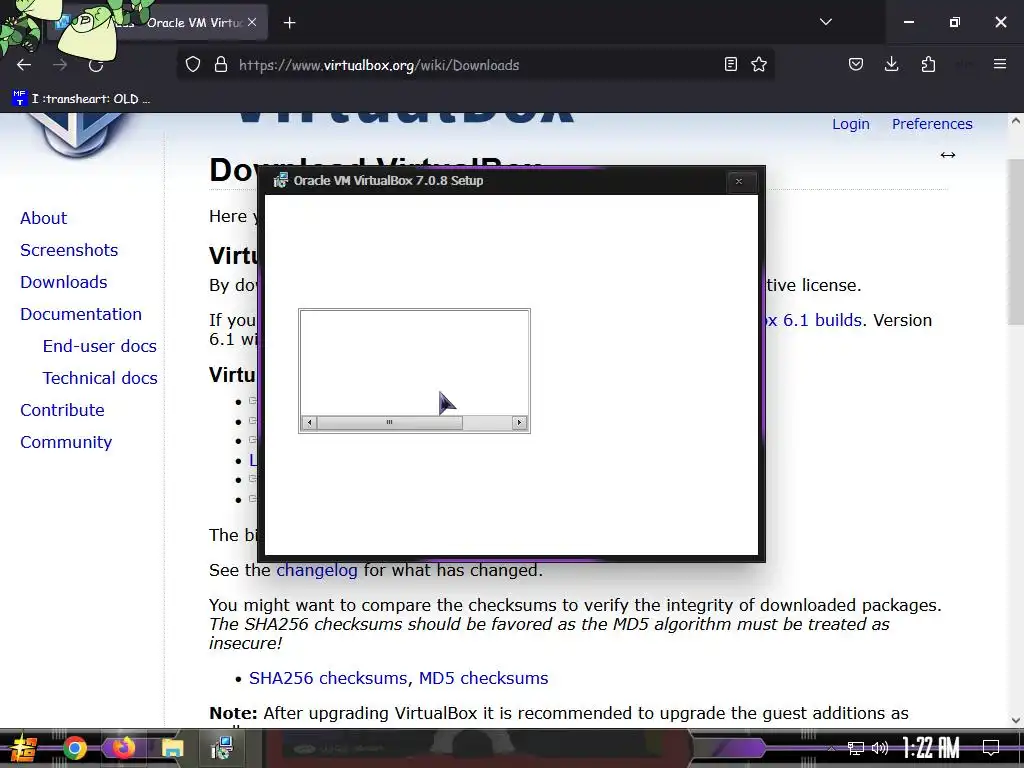Switch to Firefox in the taskbar
Screen dimensions: 1024x768
(123, 748)
